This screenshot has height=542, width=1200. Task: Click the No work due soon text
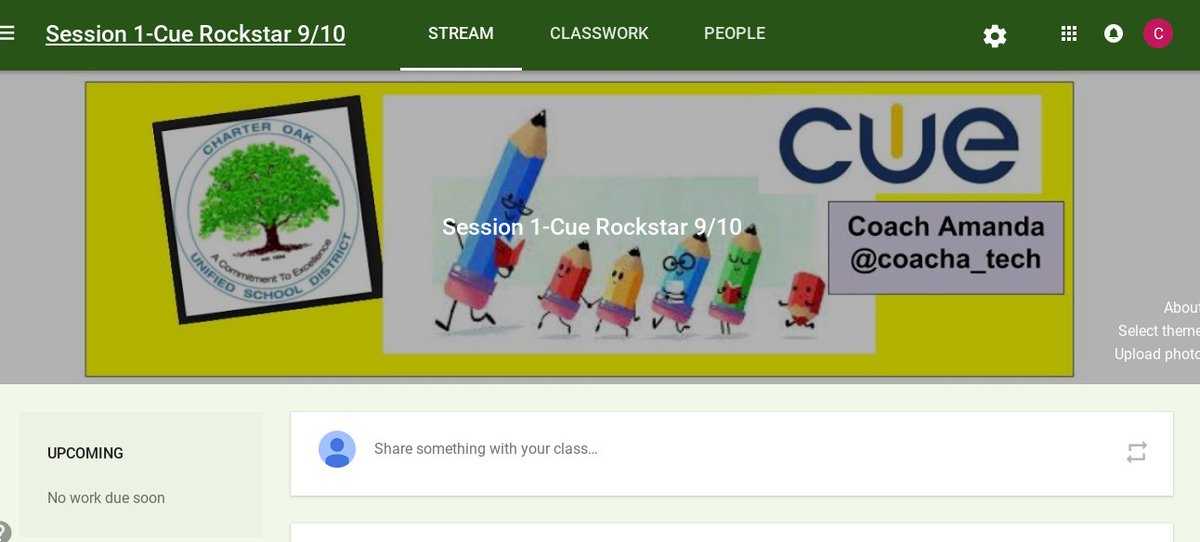point(106,498)
